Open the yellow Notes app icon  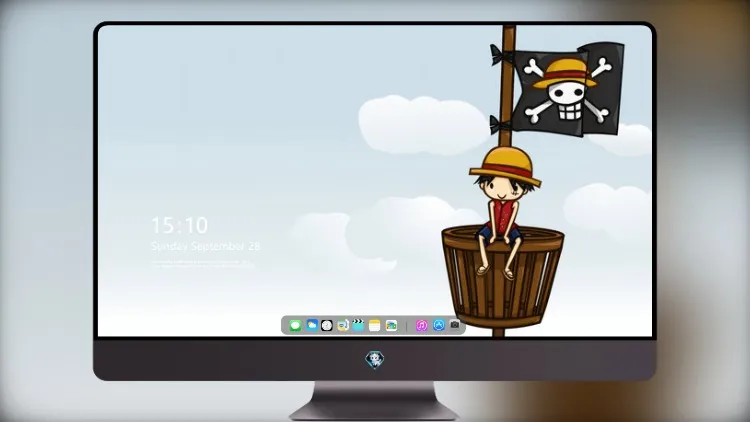[x=375, y=325]
